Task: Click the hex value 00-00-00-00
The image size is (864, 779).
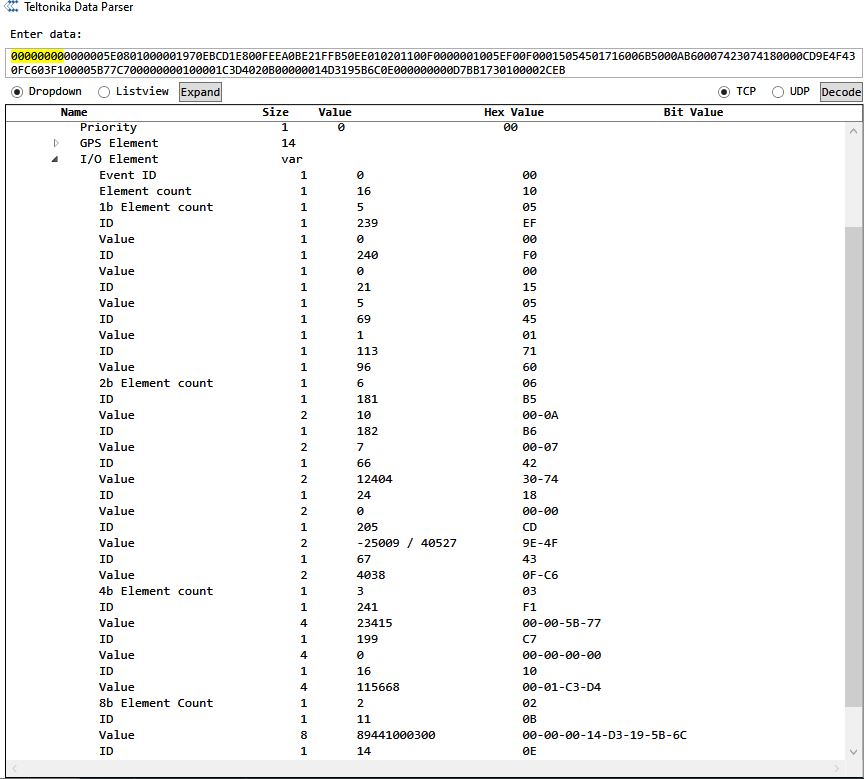Action: [561, 655]
